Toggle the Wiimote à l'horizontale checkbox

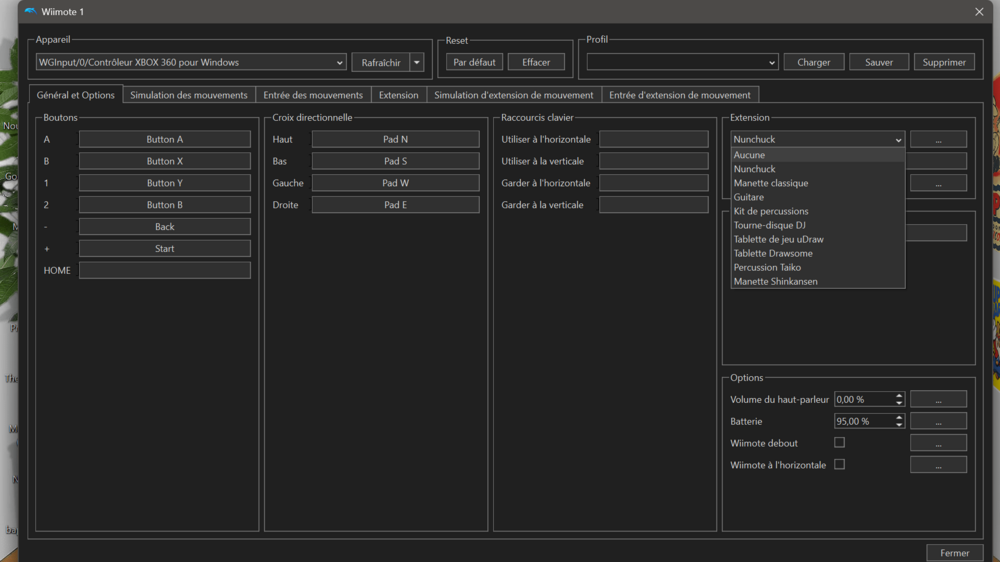[x=839, y=465]
